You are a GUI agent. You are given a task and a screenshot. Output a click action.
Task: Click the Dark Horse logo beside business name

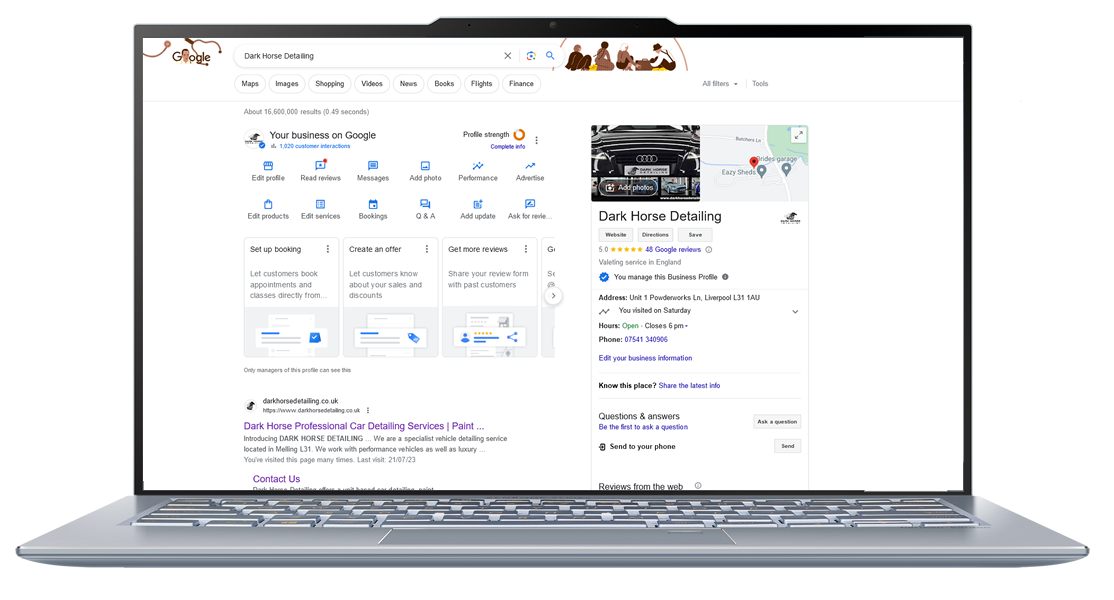tap(791, 218)
